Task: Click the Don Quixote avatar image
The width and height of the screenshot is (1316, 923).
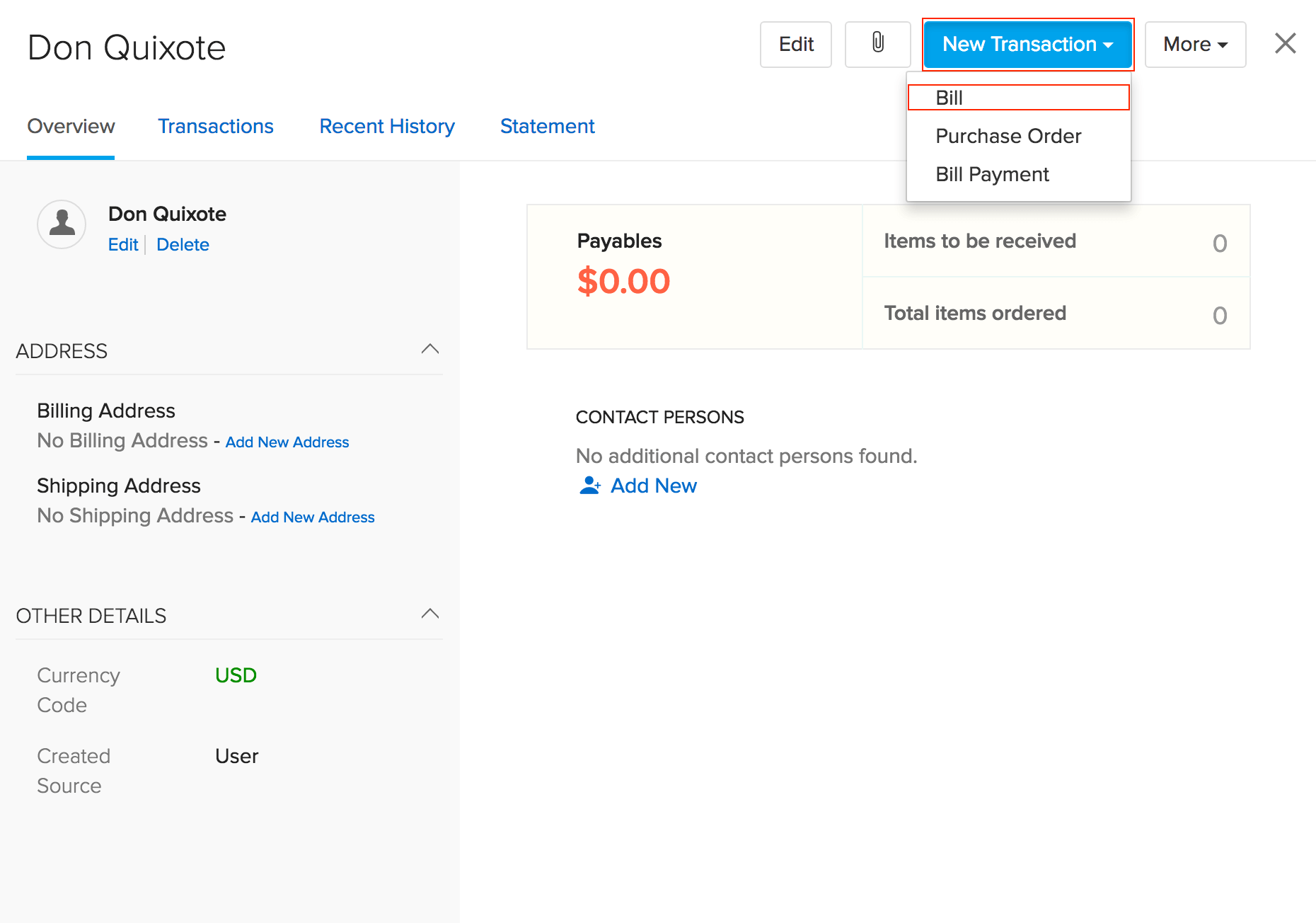Action: [61, 224]
